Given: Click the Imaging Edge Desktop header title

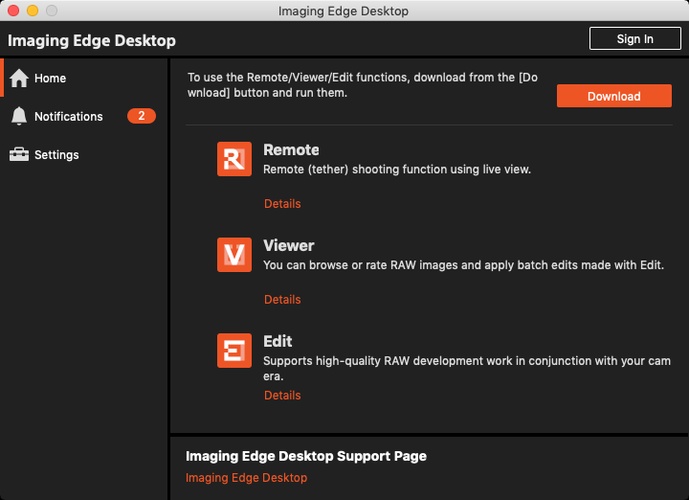Looking at the screenshot, I should [x=91, y=40].
